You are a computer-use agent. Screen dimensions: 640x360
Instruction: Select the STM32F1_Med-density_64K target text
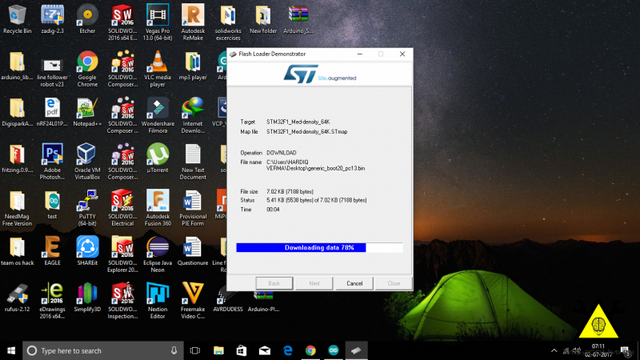coord(298,122)
